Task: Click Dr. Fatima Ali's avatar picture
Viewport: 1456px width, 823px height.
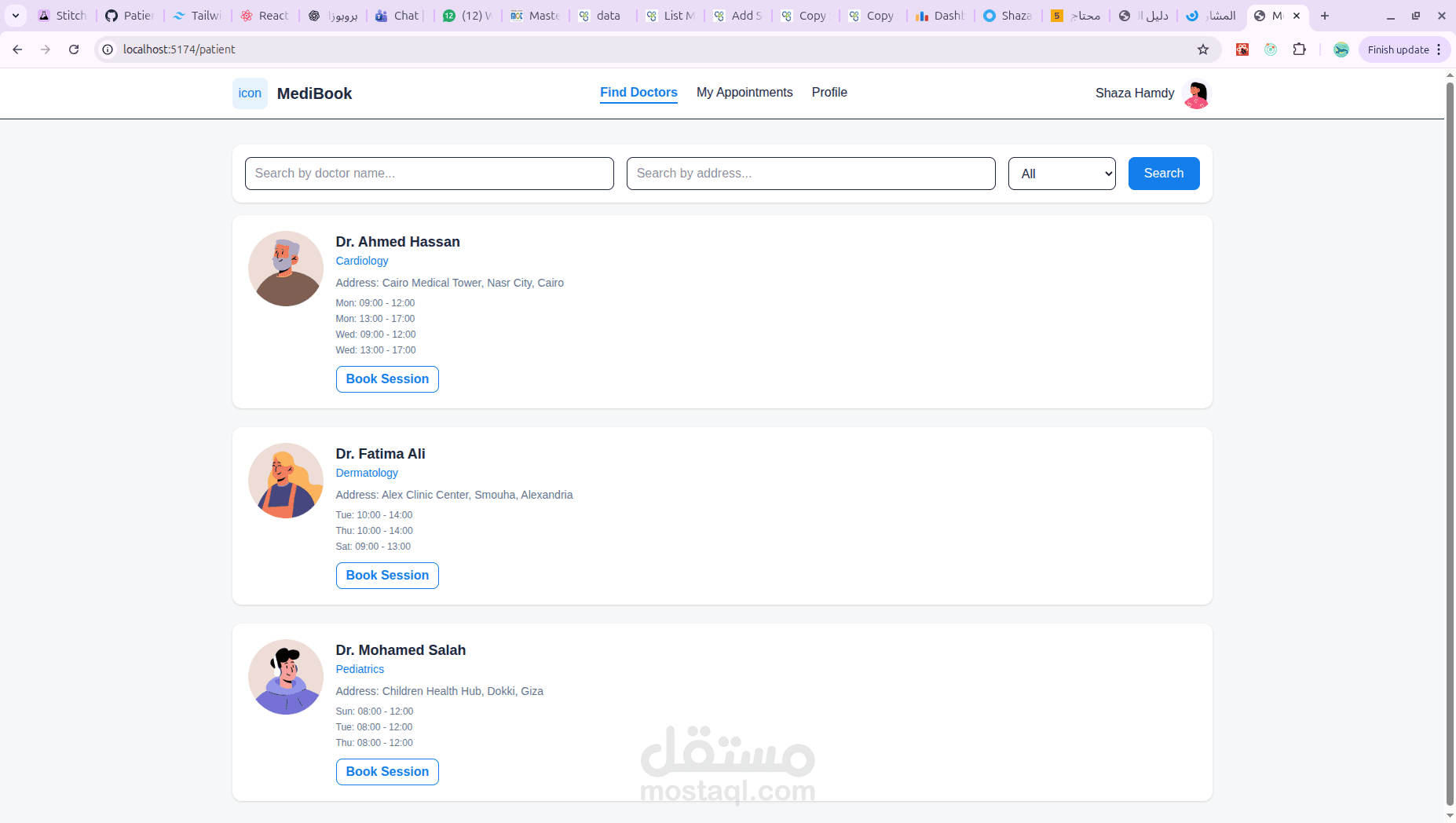Action: point(286,481)
